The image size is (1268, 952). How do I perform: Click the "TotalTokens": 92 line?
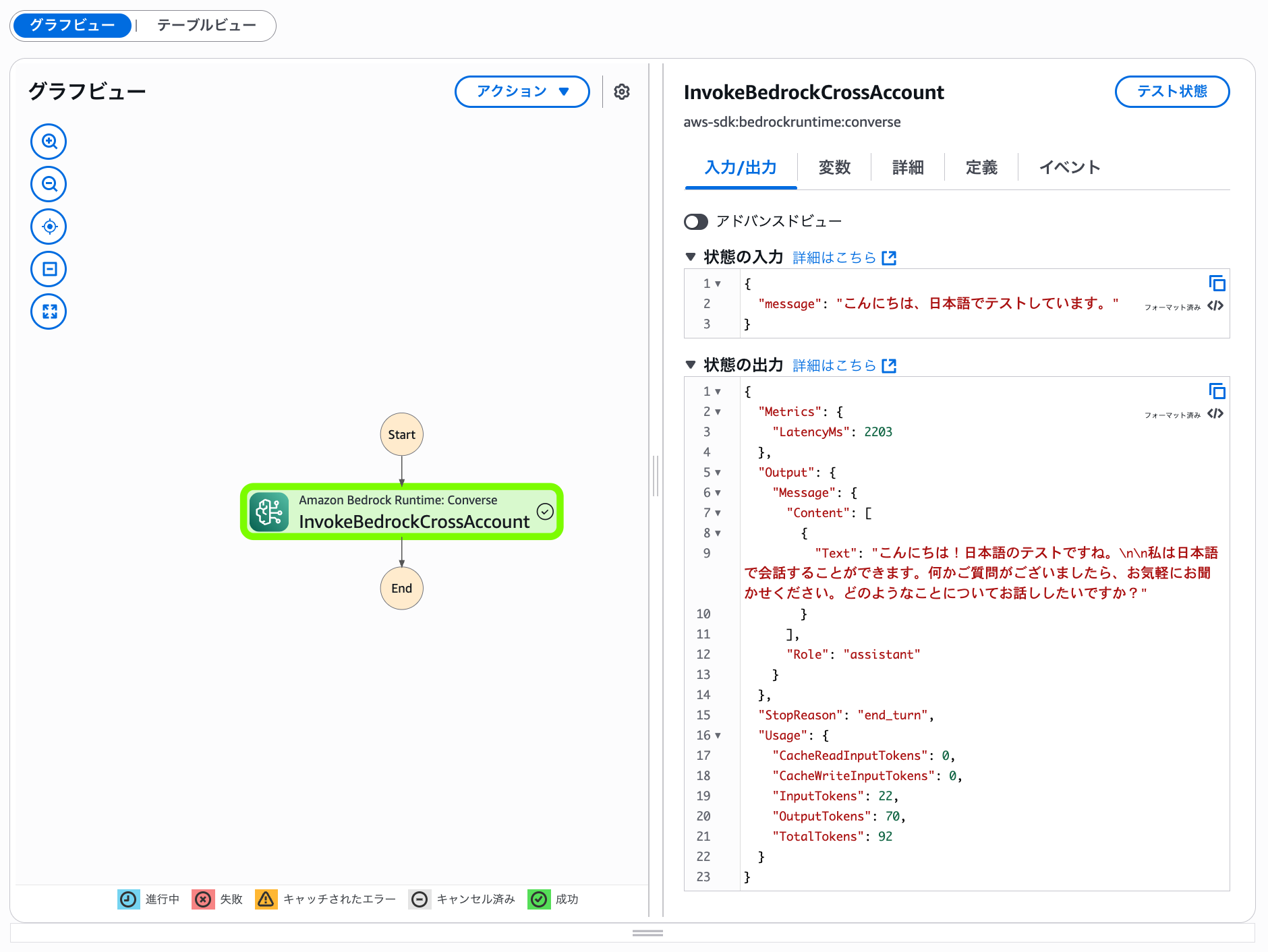point(832,837)
